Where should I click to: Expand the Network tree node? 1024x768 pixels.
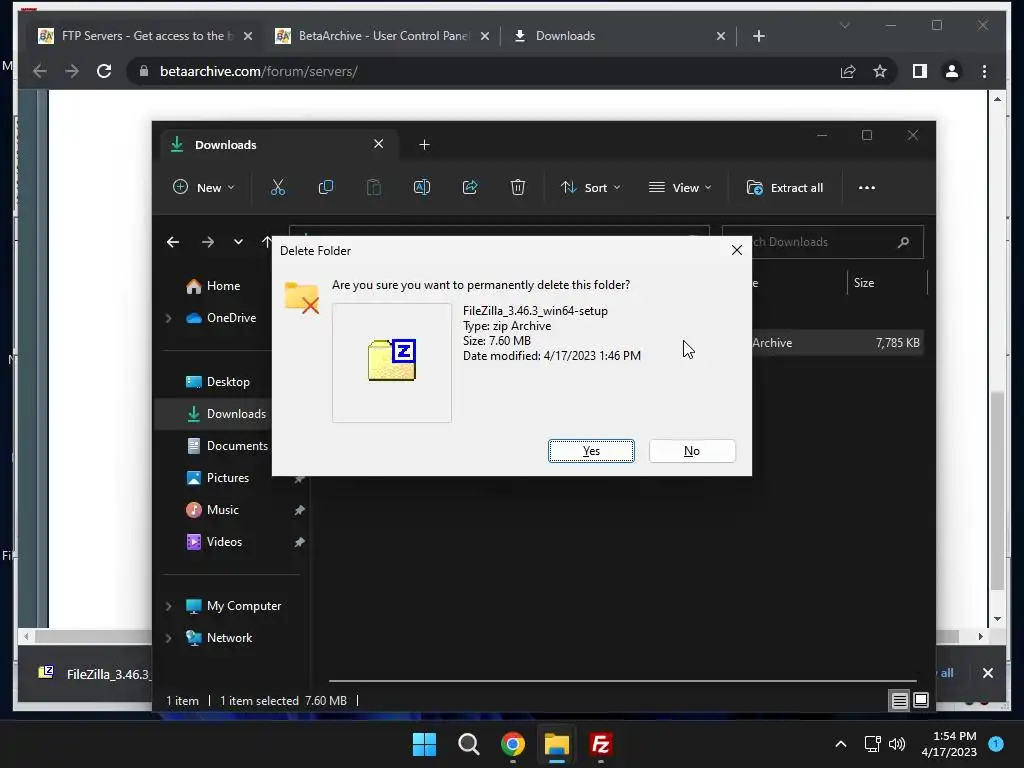(168, 638)
